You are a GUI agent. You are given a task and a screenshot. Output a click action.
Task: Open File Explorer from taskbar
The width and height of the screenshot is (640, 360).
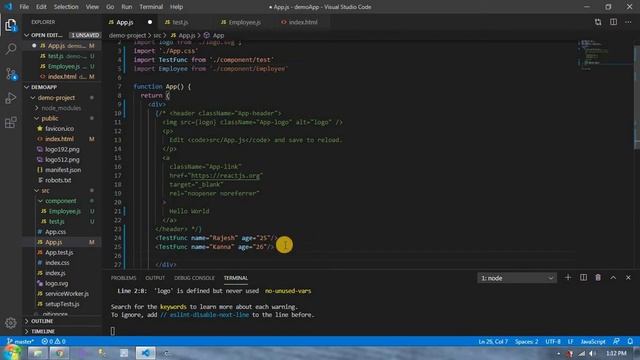[x=38, y=353]
